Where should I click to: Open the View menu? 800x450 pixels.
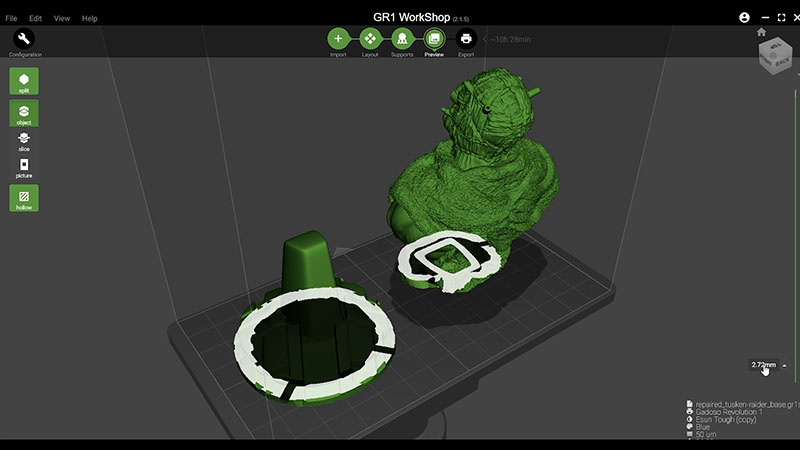pyautogui.click(x=62, y=18)
